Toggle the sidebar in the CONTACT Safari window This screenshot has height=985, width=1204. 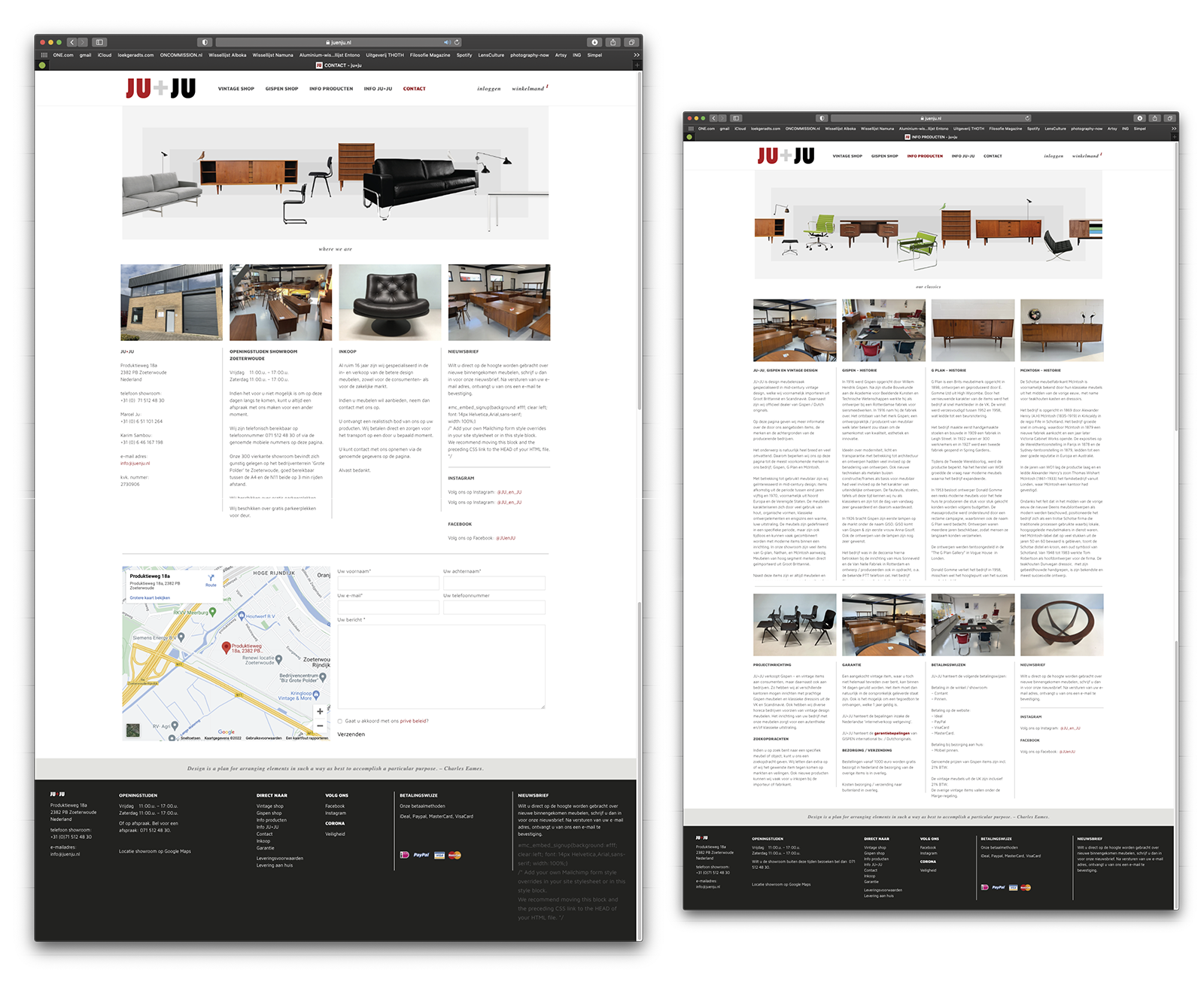[99, 42]
